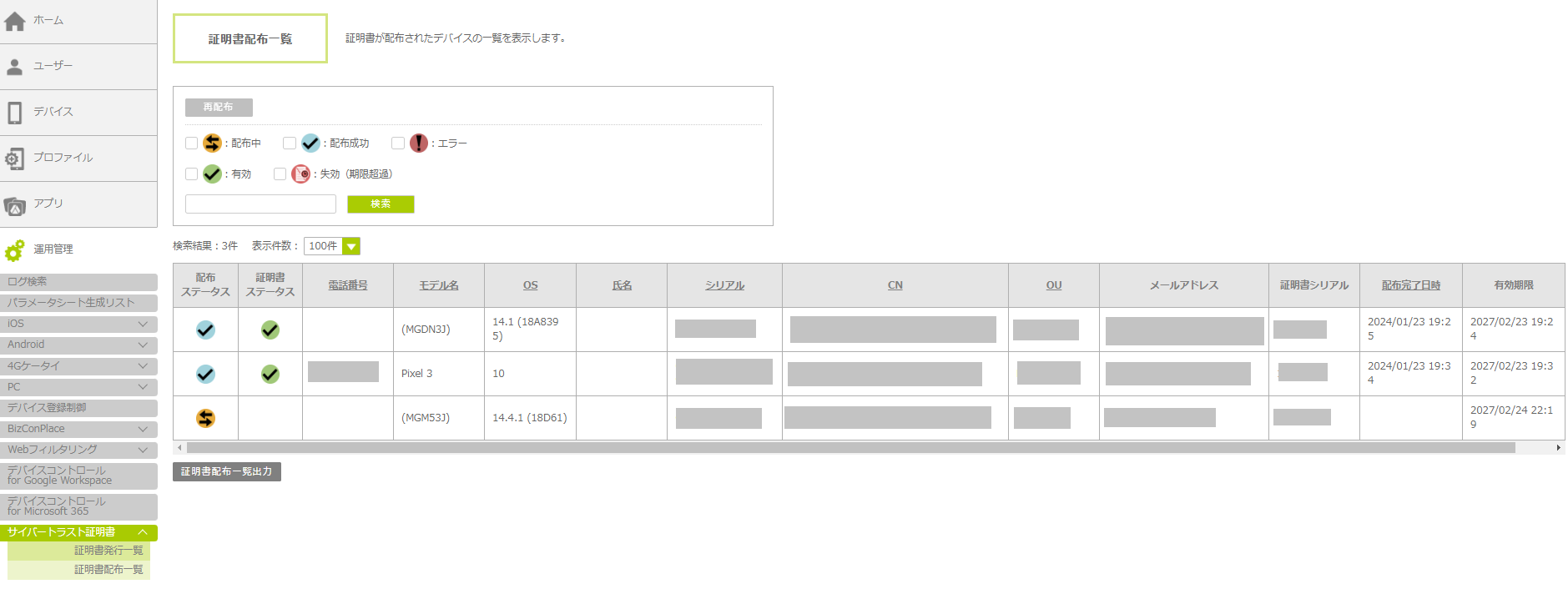Click the search text input field
Viewport: 1568px width, 594px height.
[260, 204]
